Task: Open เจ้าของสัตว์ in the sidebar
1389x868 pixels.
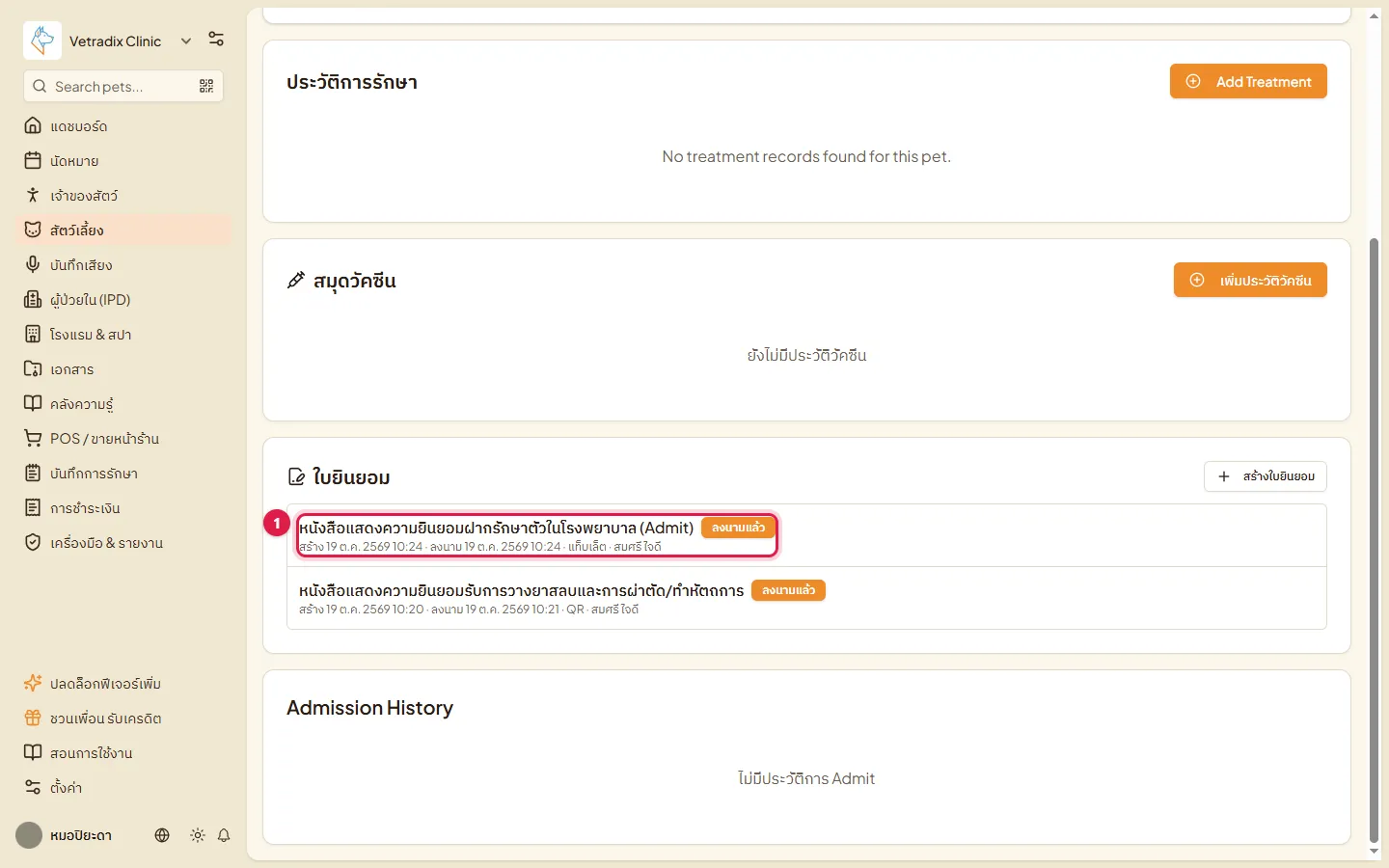Action: [123, 196]
